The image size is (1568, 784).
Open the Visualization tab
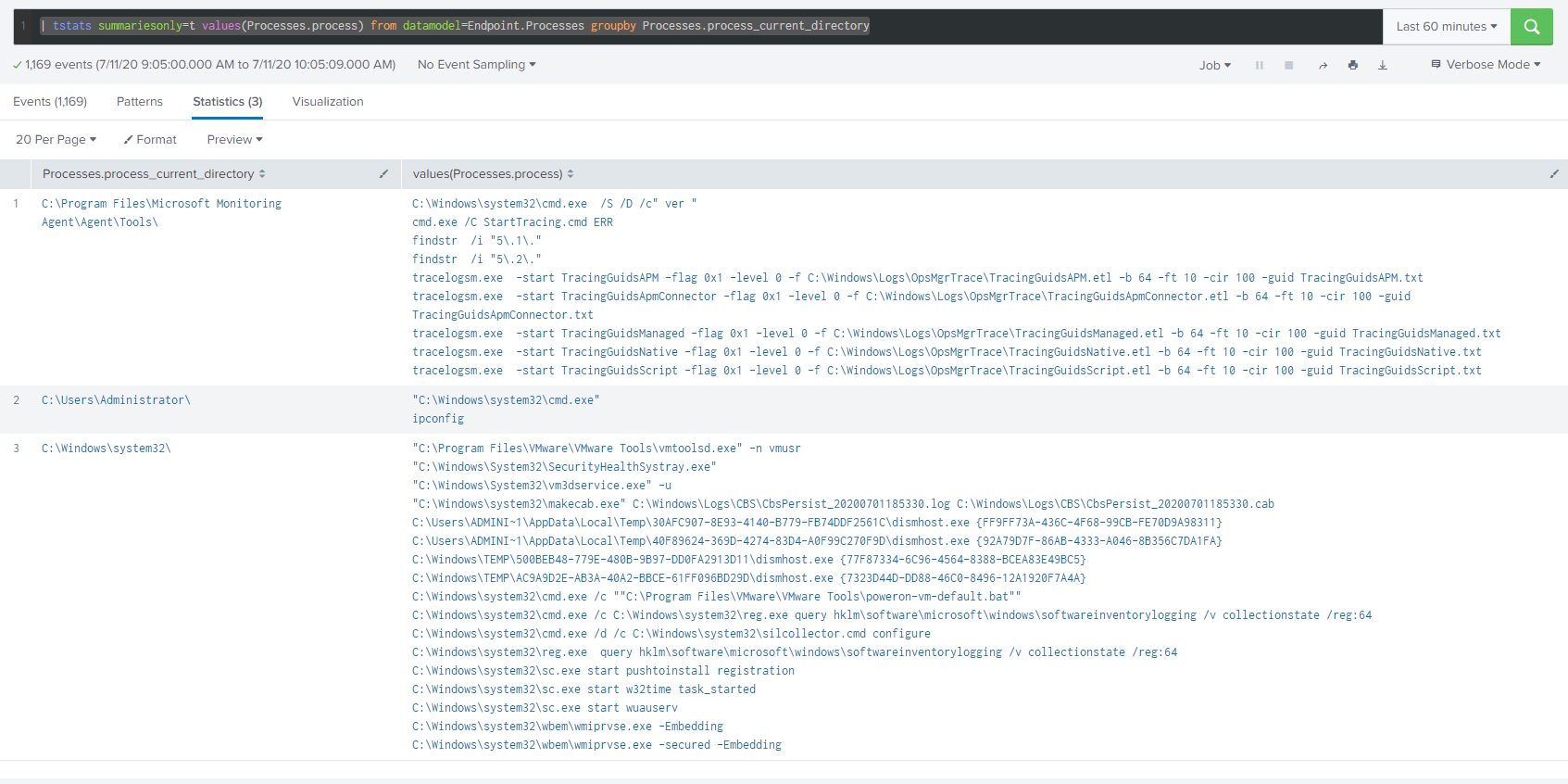pyautogui.click(x=328, y=102)
